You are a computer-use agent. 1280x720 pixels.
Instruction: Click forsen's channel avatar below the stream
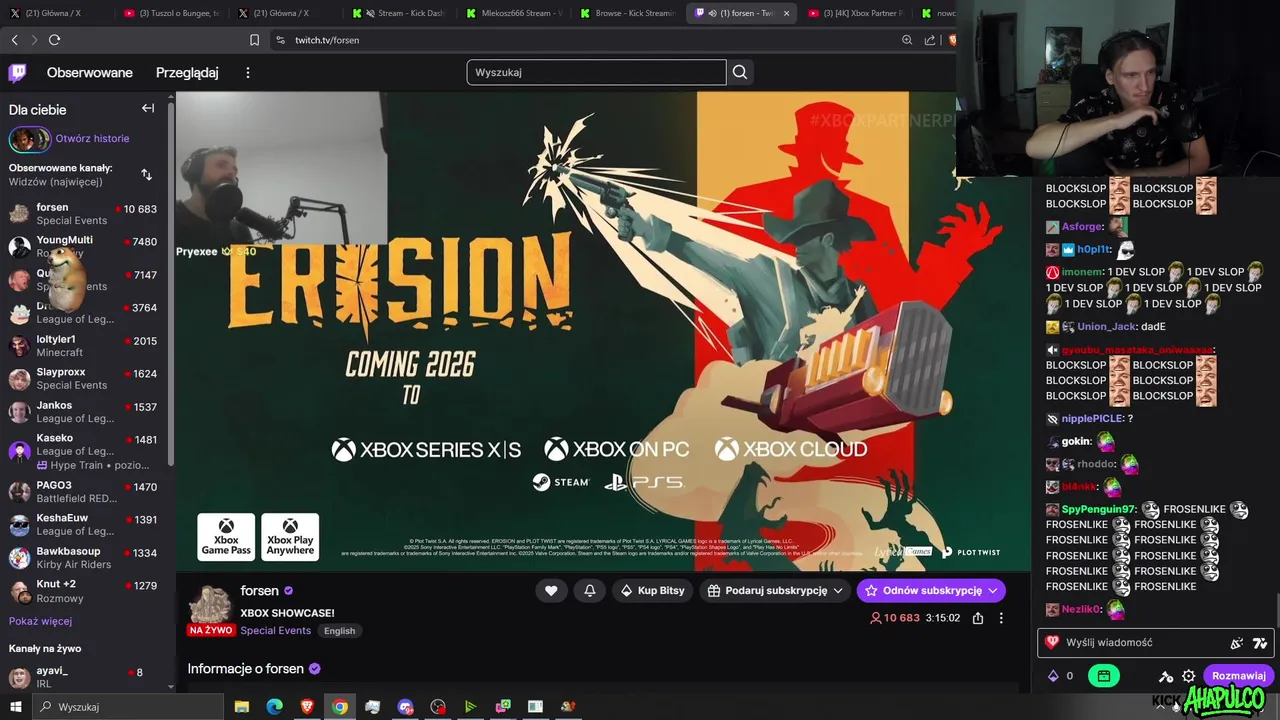210,606
